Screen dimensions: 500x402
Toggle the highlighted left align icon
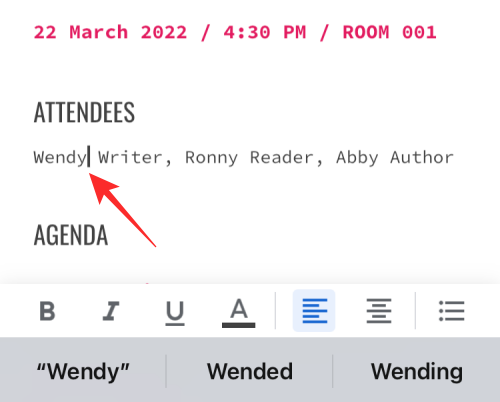tap(314, 311)
